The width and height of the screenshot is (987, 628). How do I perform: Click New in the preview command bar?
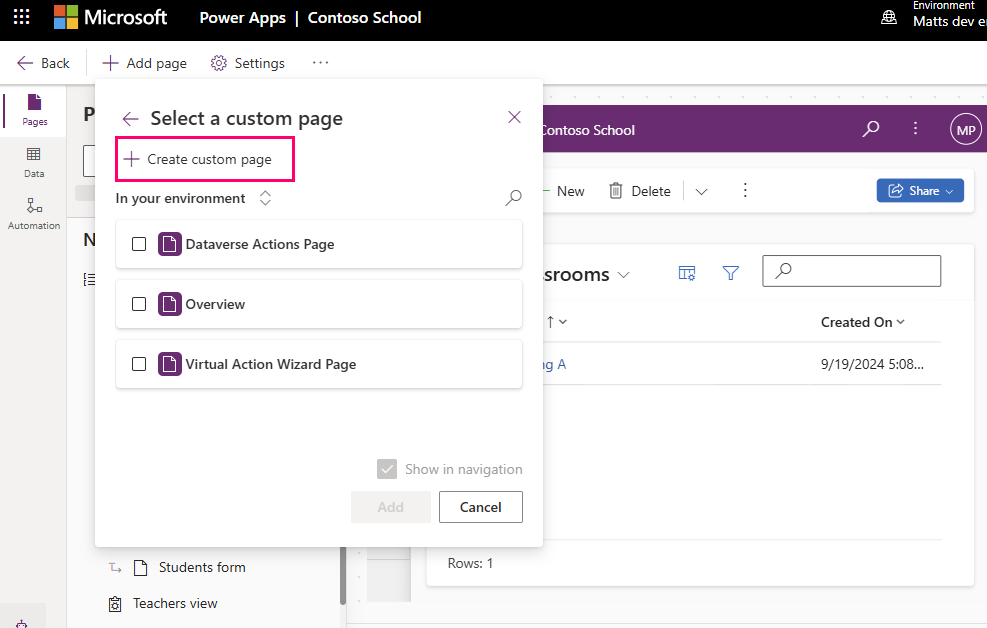tap(564, 191)
